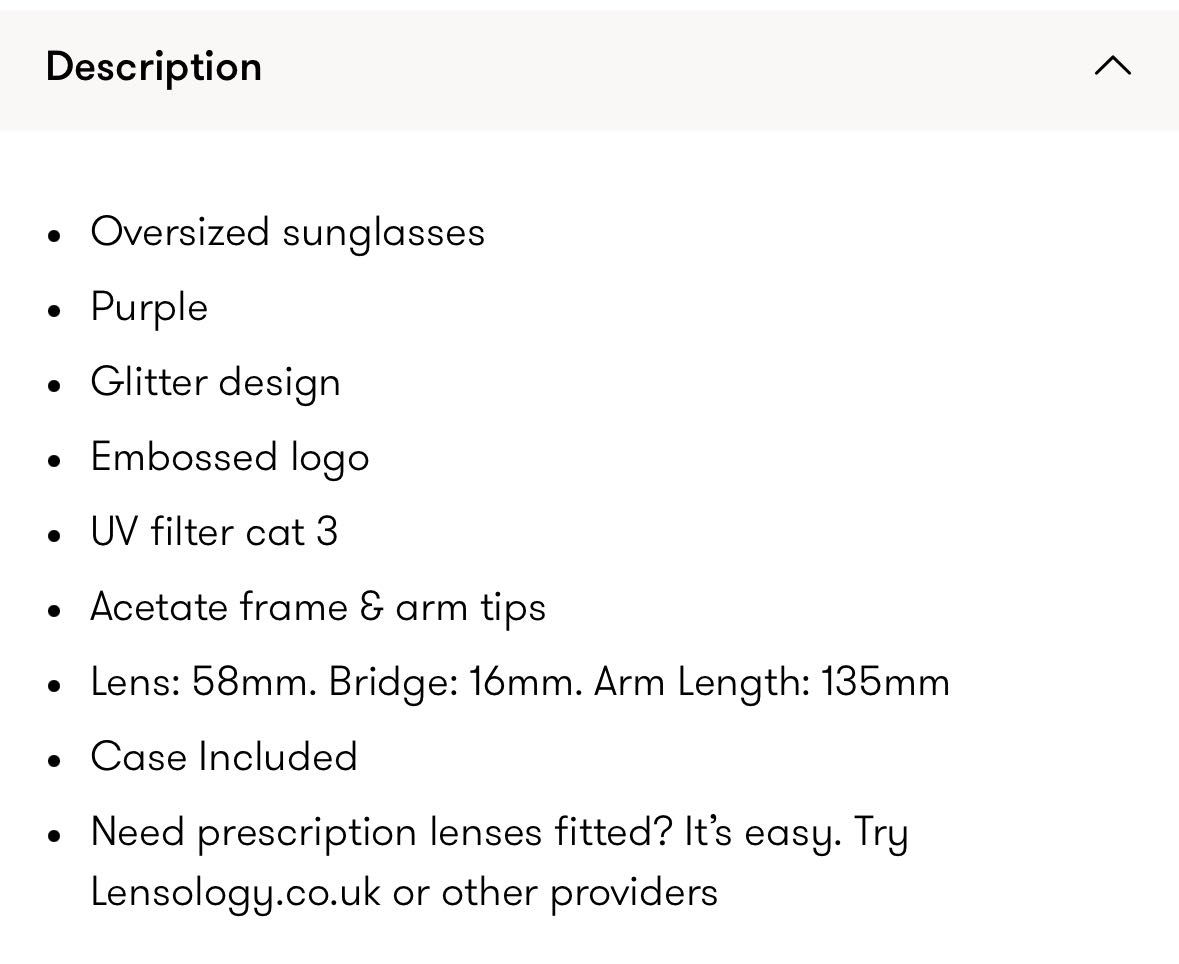The image size is (1179, 964).
Task: Click the ampersand in Acetate frame line
Action: pos(371,608)
